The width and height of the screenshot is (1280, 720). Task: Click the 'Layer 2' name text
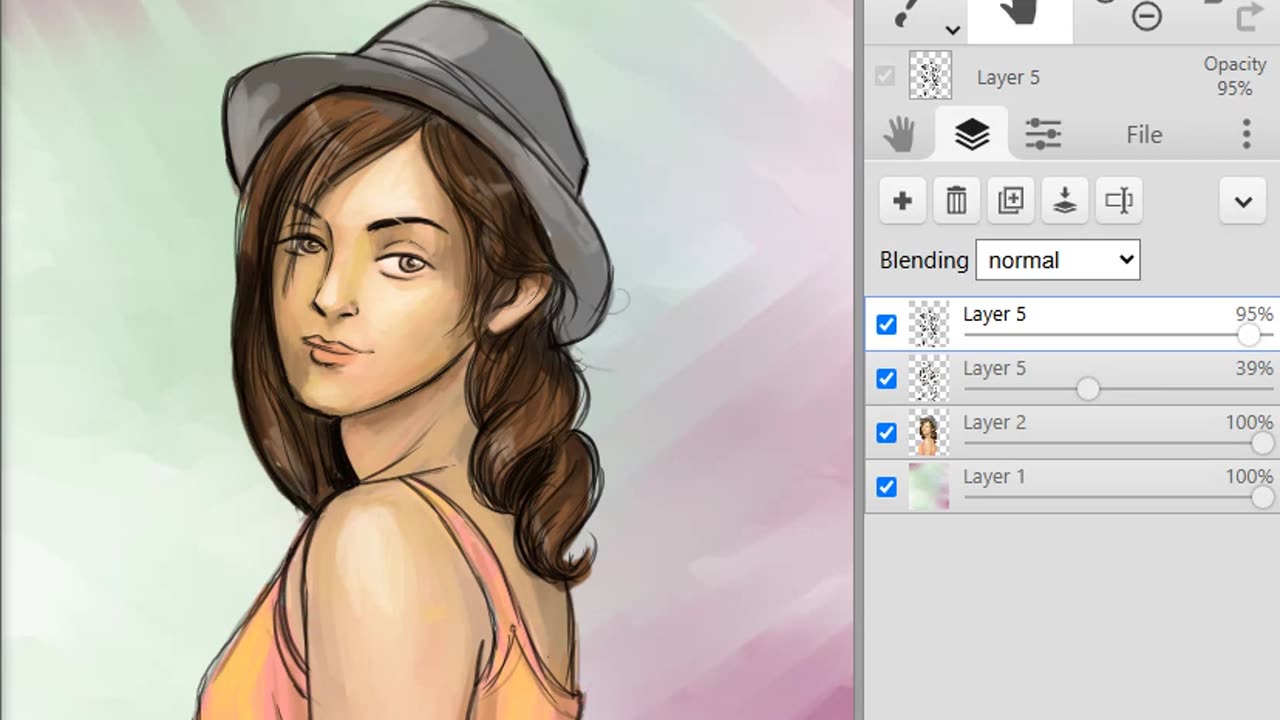click(x=994, y=422)
